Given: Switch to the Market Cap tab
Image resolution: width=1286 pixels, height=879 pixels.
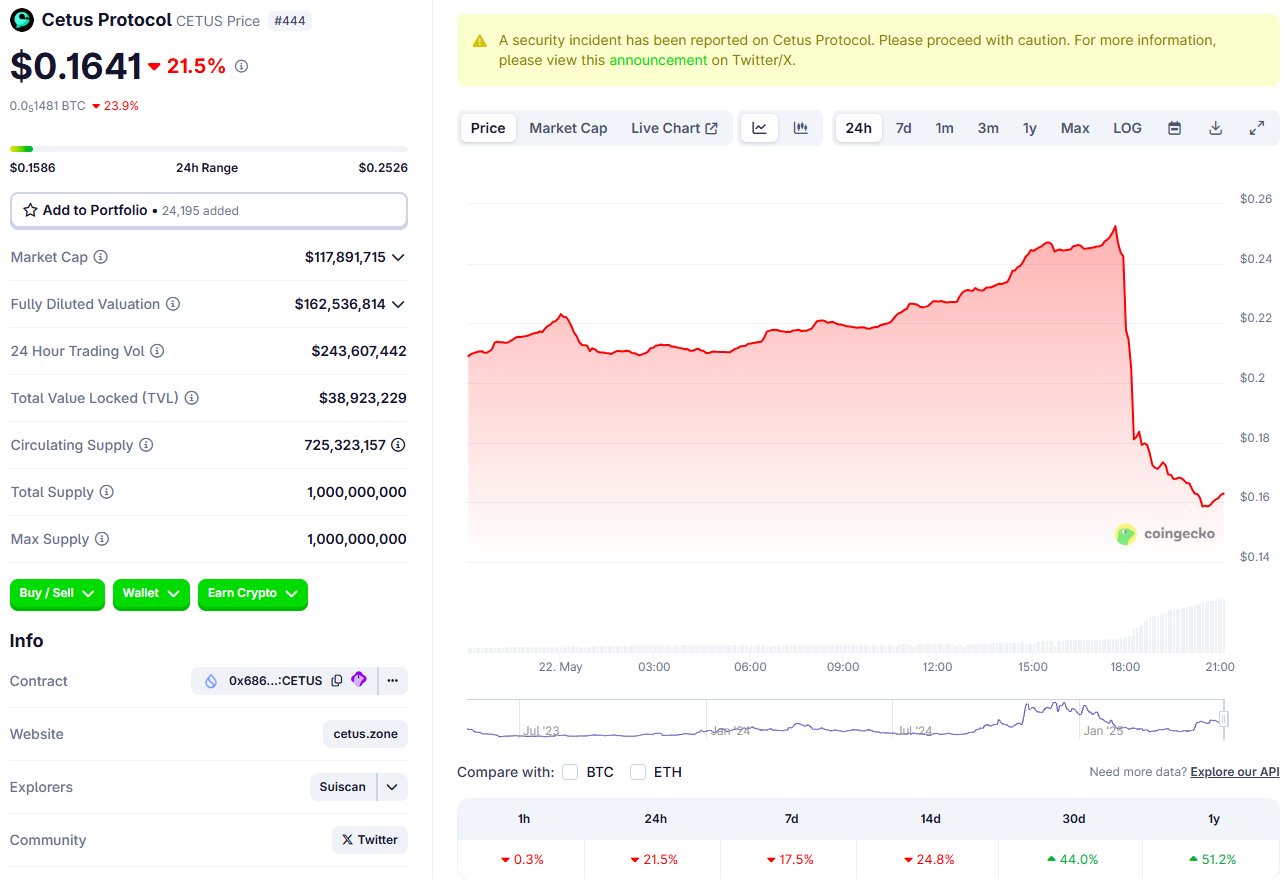Looking at the screenshot, I should (568, 128).
